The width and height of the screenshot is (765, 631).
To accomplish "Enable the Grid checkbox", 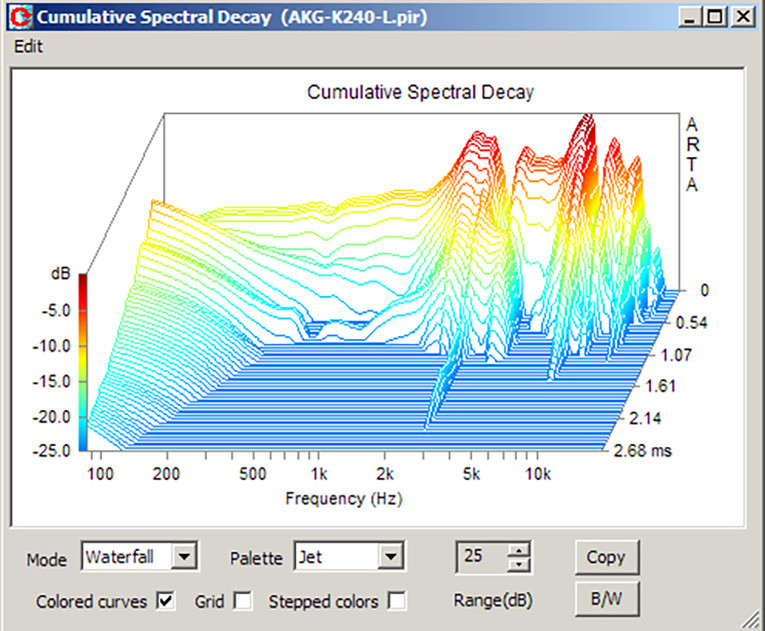I will pyautogui.click(x=242, y=601).
